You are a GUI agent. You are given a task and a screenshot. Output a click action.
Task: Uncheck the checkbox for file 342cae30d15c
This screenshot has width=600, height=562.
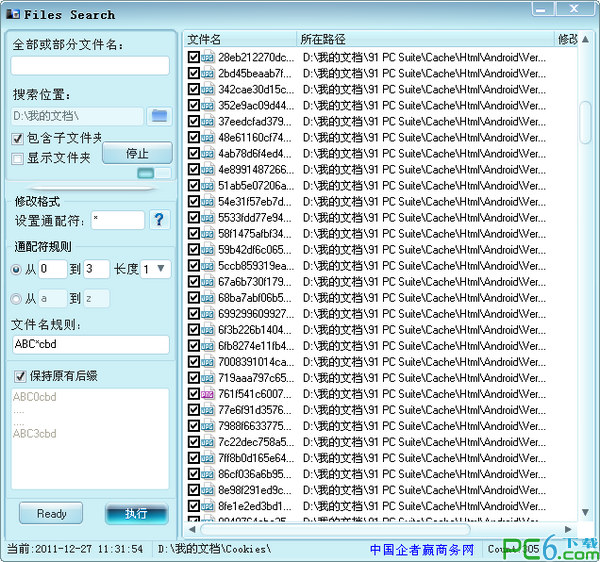tap(194, 89)
